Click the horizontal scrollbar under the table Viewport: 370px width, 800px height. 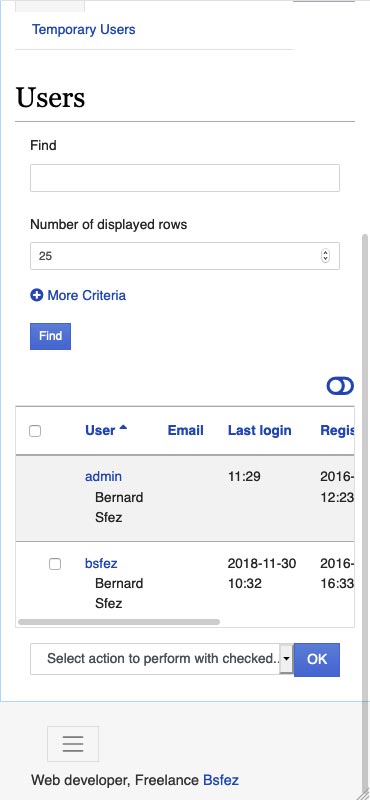click(119, 622)
